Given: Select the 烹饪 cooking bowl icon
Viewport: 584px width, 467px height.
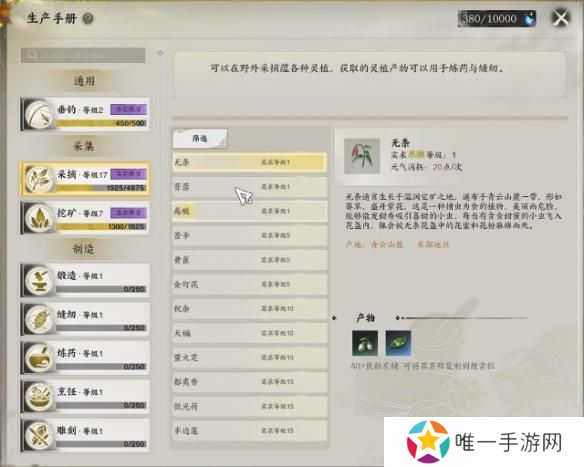Looking at the screenshot, I should (x=39, y=396).
